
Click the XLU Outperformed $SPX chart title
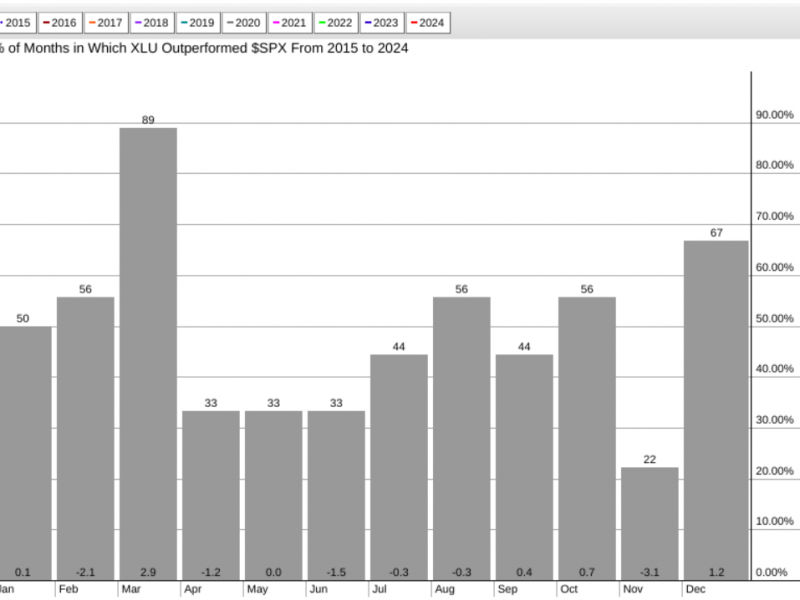(204, 48)
